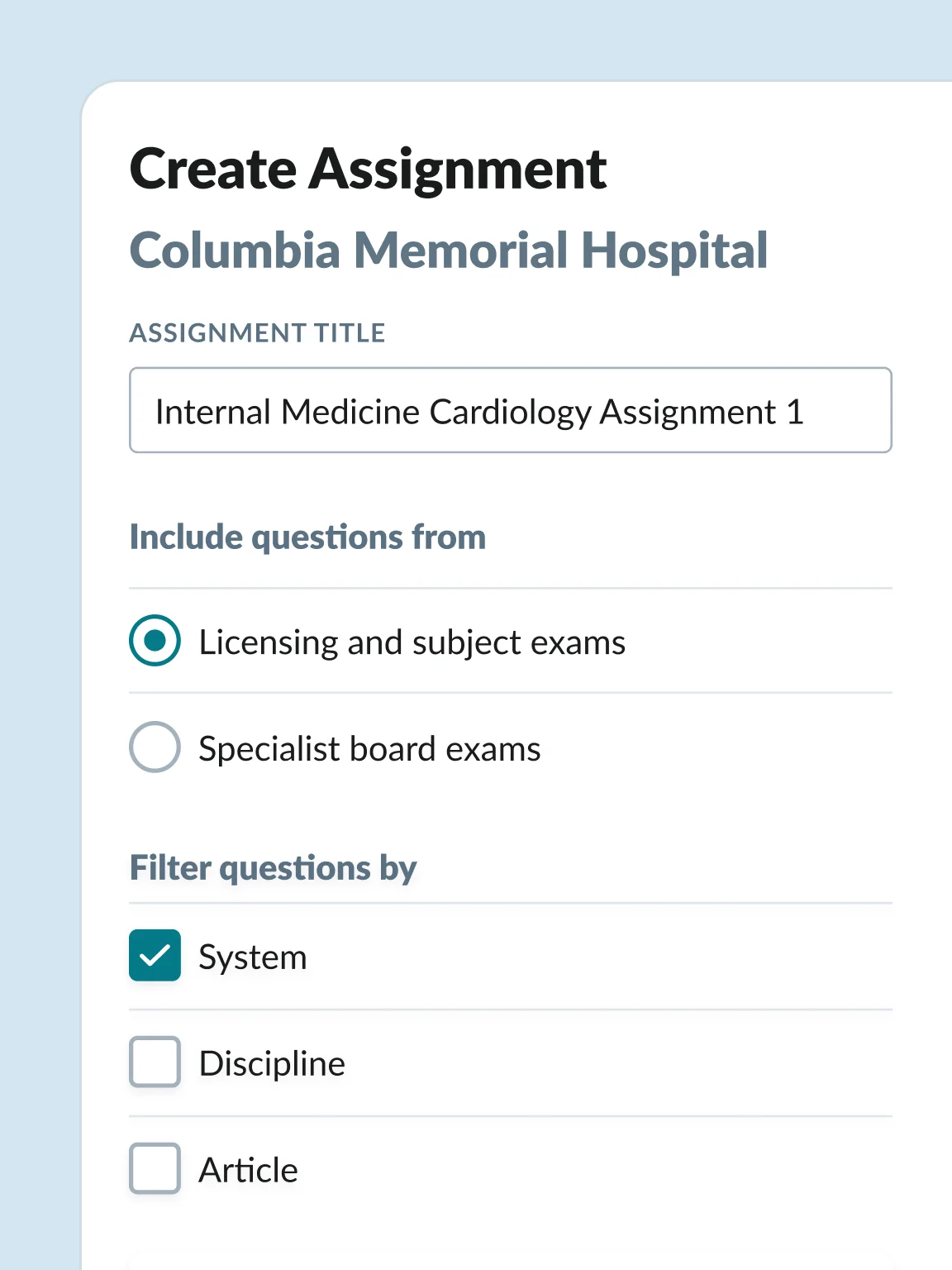Click the System filter label text
952x1270 pixels.
[252, 957]
